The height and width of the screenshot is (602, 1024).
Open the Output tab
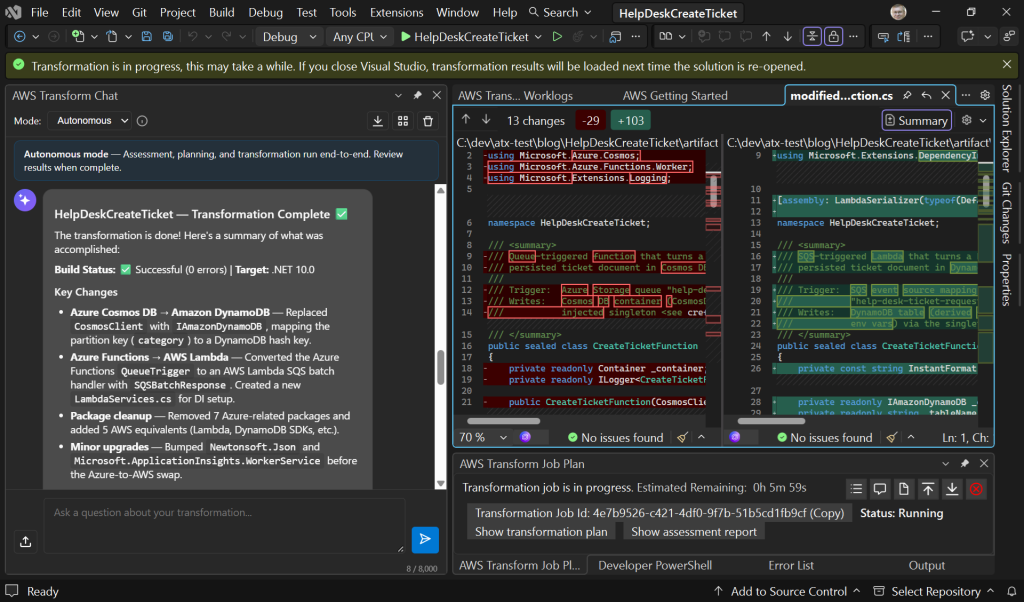coord(926,565)
